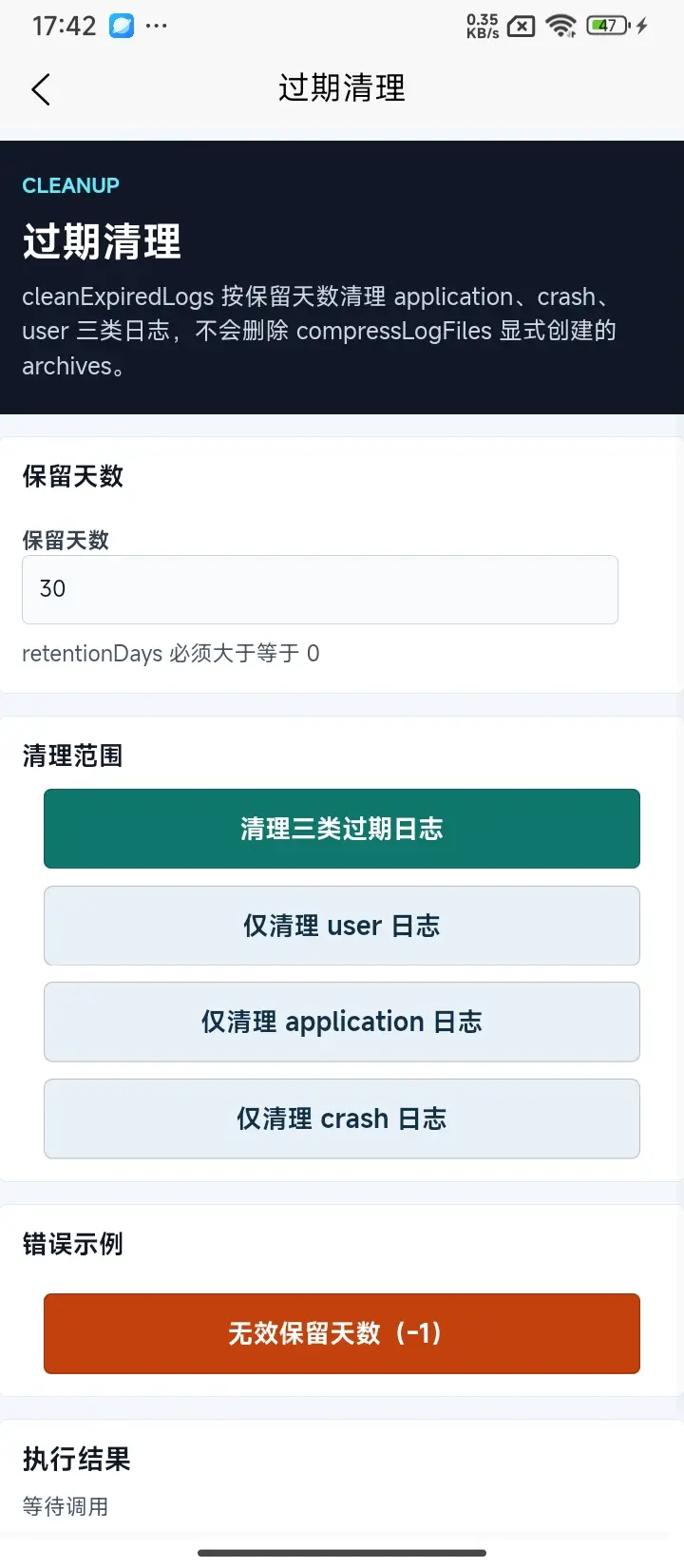684x1568 pixels.
Task: Click 清理三类过期日志 green button
Action: pos(342,829)
